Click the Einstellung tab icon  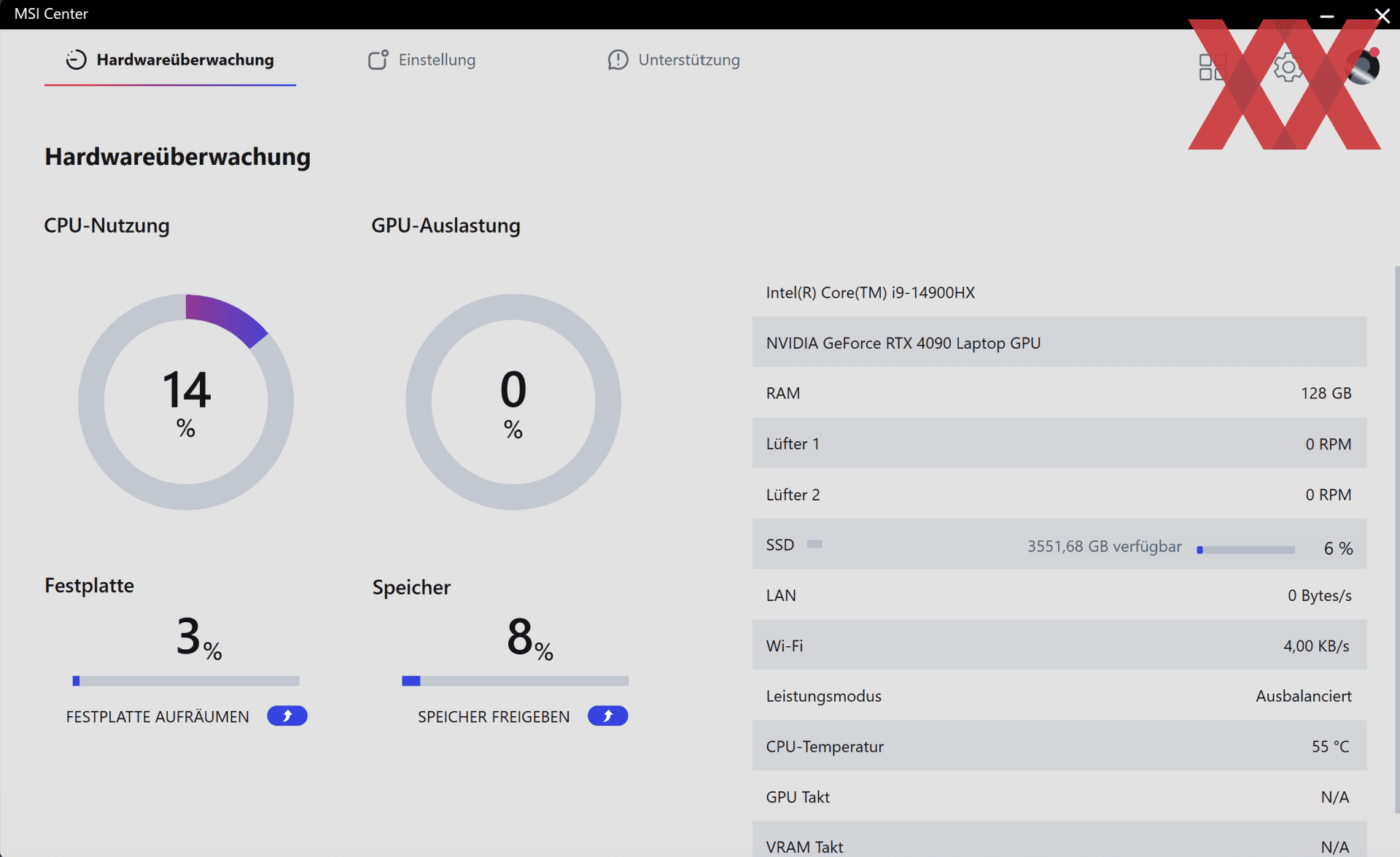(378, 60)
